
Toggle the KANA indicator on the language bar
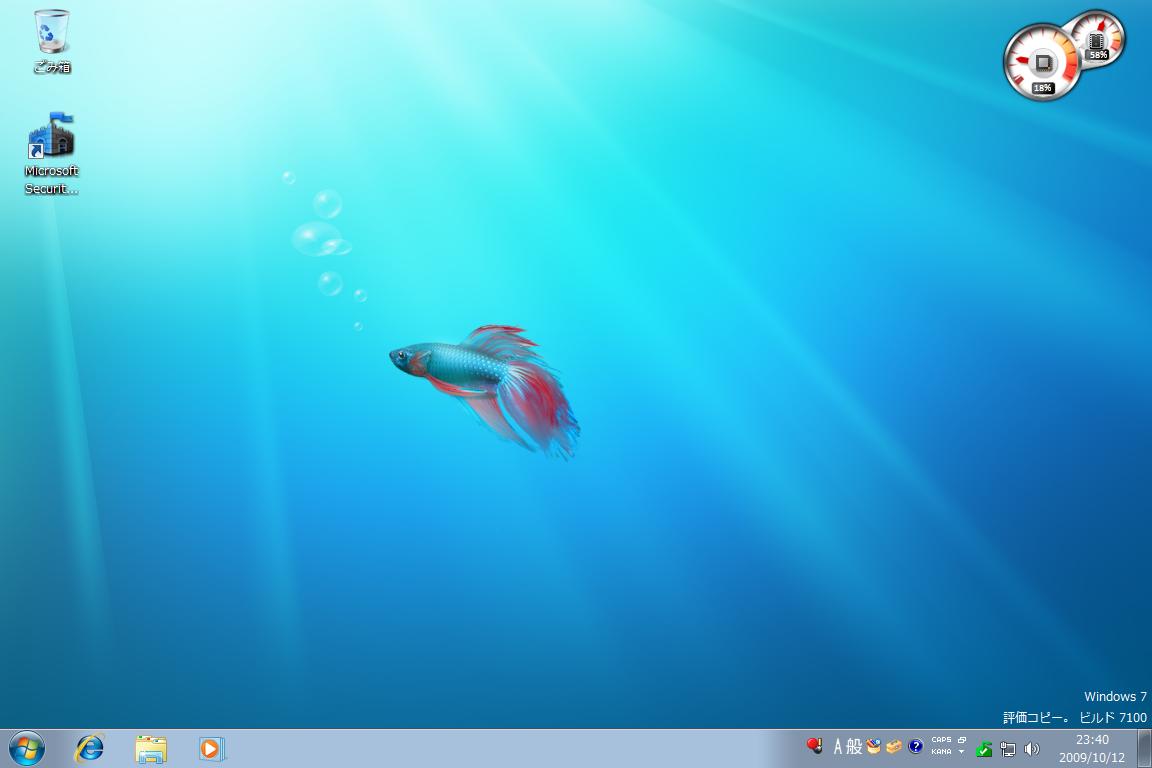tap(941, 751)
